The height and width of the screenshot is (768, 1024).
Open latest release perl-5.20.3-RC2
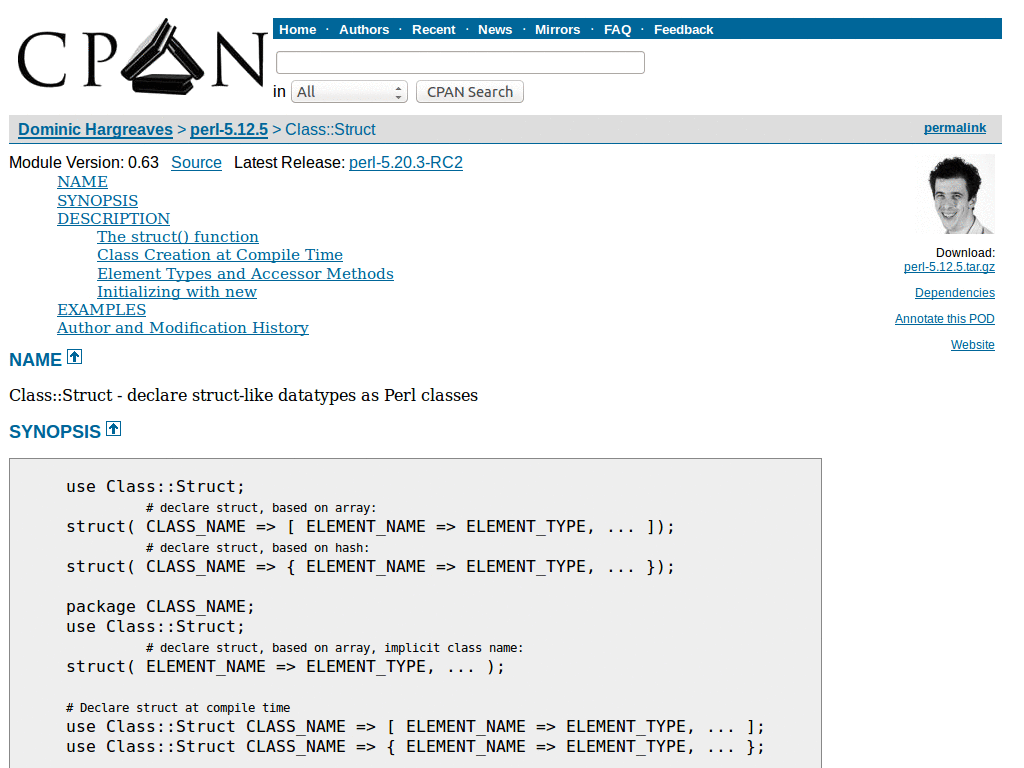coord(406,163)
